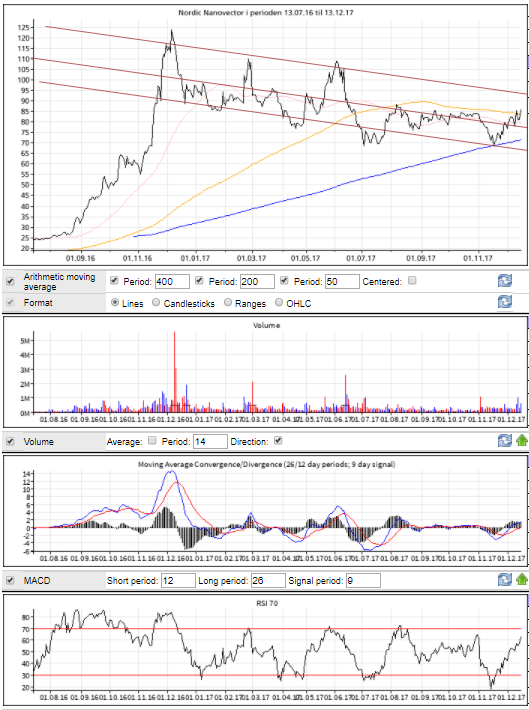Toggle the Volume panel checkbox
This screenshot has width=529, height=710.
10,441
